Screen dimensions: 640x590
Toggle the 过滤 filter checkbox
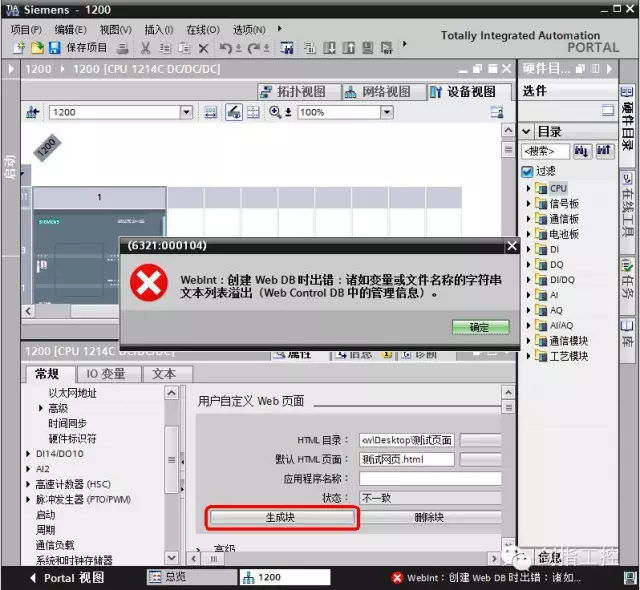528,171
